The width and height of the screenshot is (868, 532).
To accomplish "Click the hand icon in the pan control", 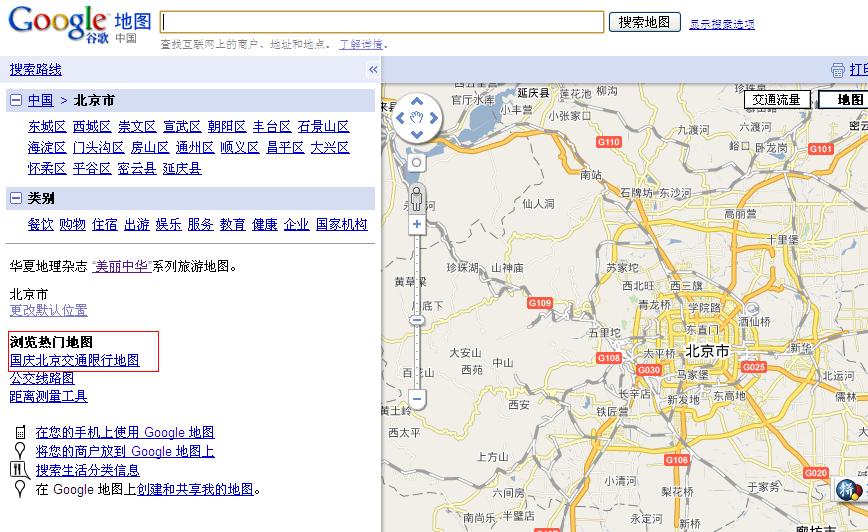I will tap(417, 117).
